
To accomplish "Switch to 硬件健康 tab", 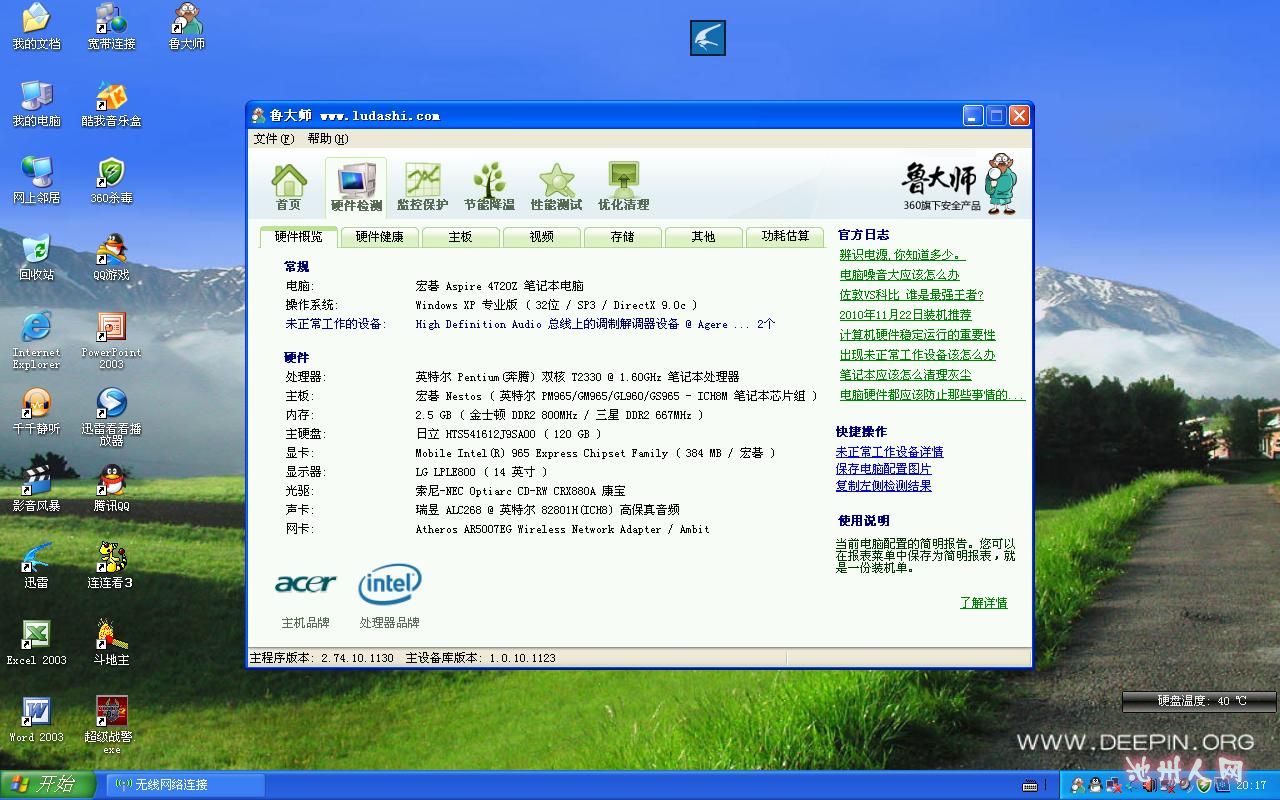I will [x=380, y=237].
